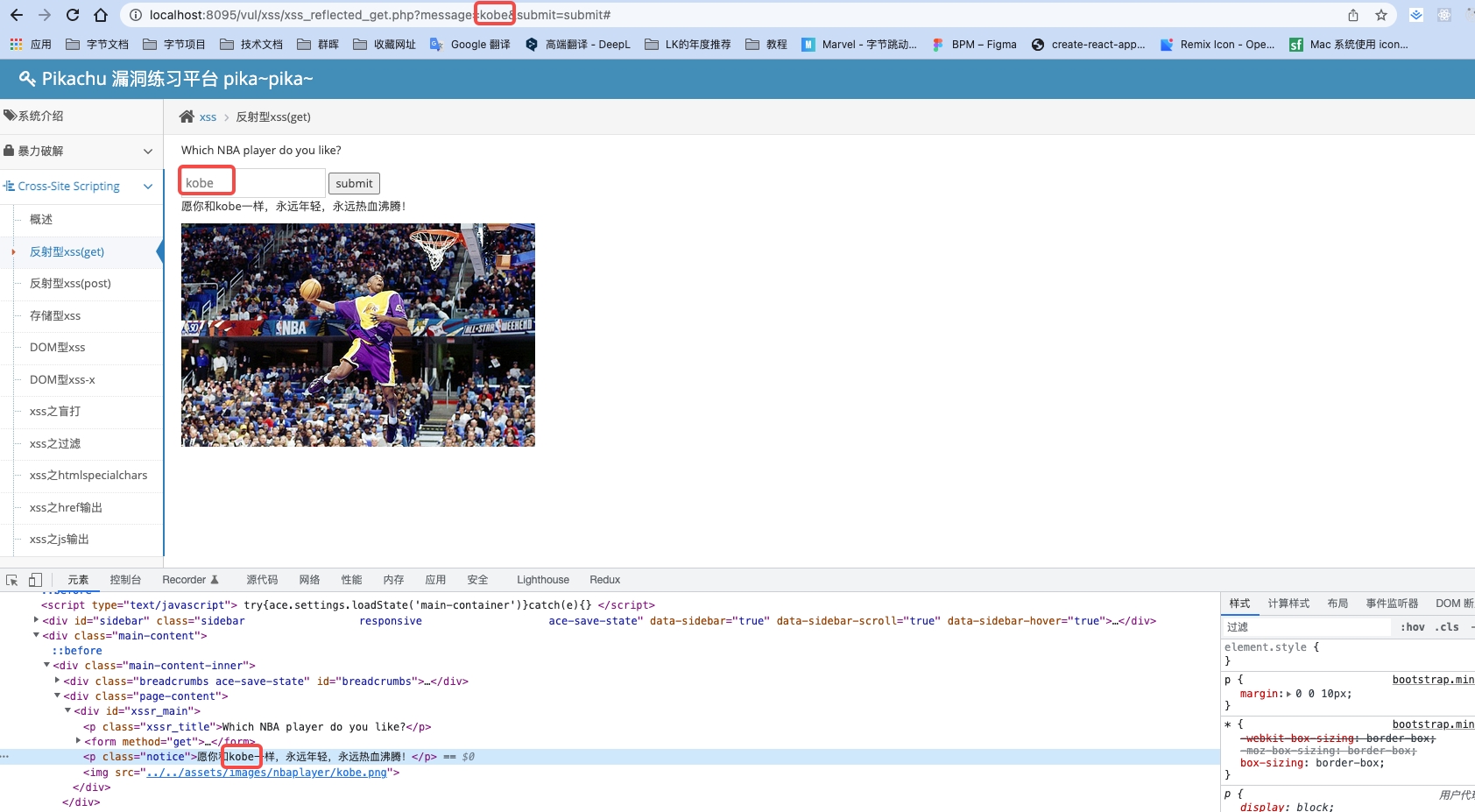Open the 存储型xss sidebar item
The image size is (1475, 812).
click(x=55, y=315)
